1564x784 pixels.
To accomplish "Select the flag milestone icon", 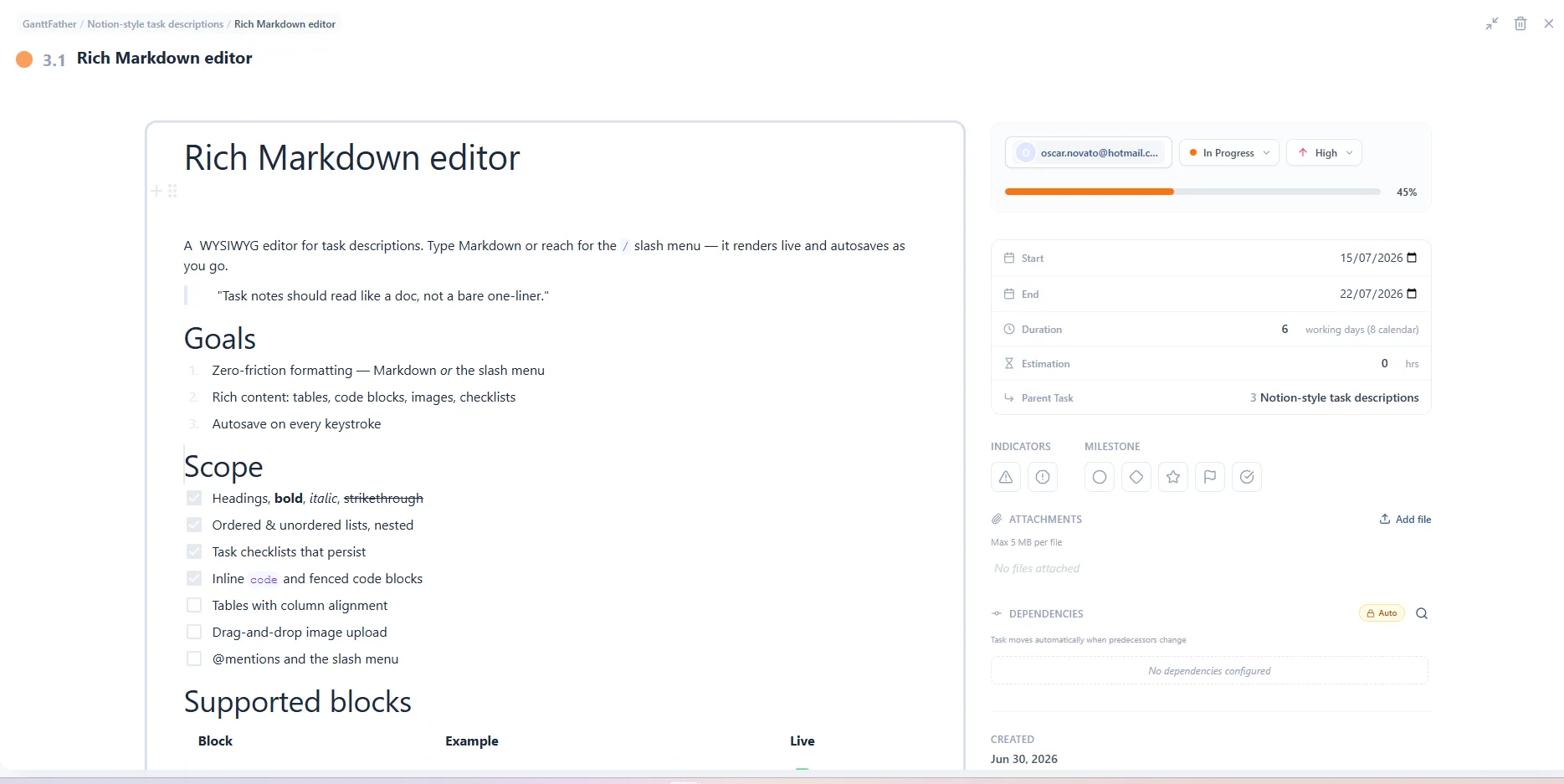I will coord(1210,477).
